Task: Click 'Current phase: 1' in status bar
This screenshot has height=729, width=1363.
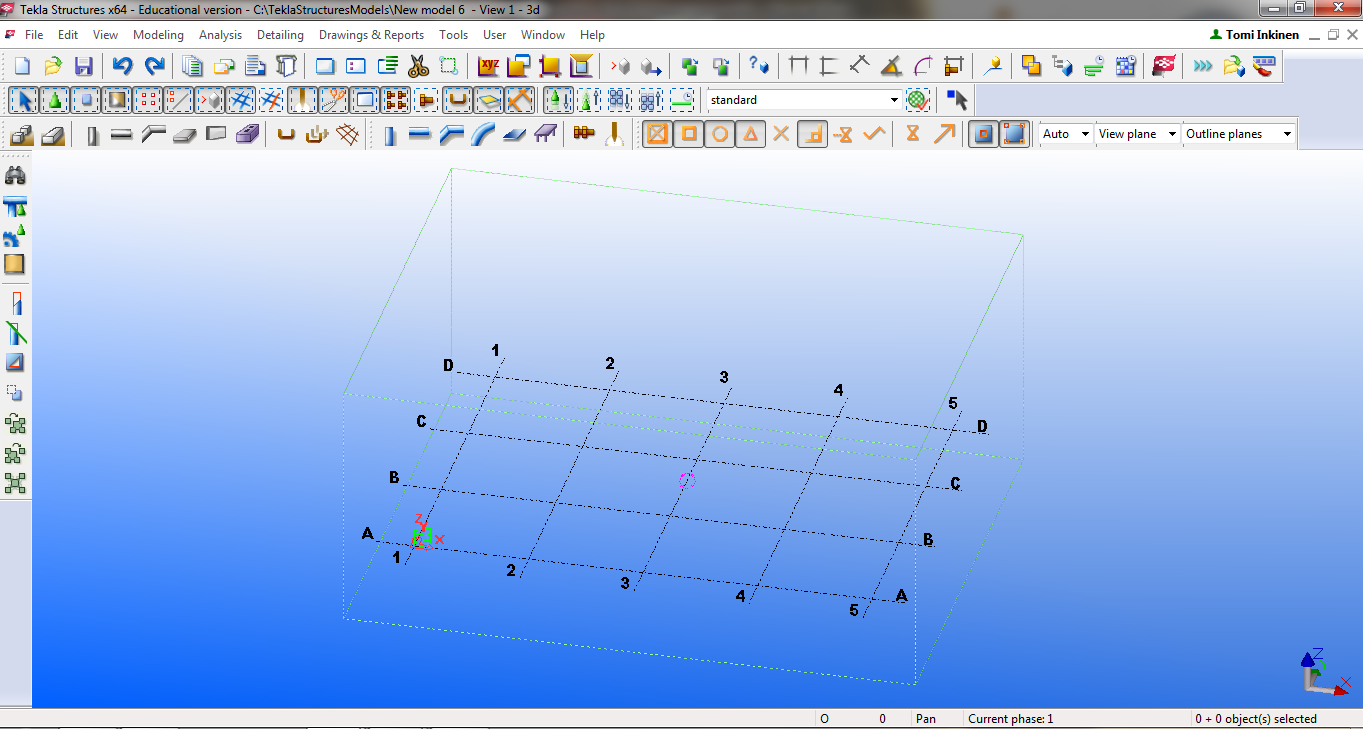Action: (x=1011, y=719)
